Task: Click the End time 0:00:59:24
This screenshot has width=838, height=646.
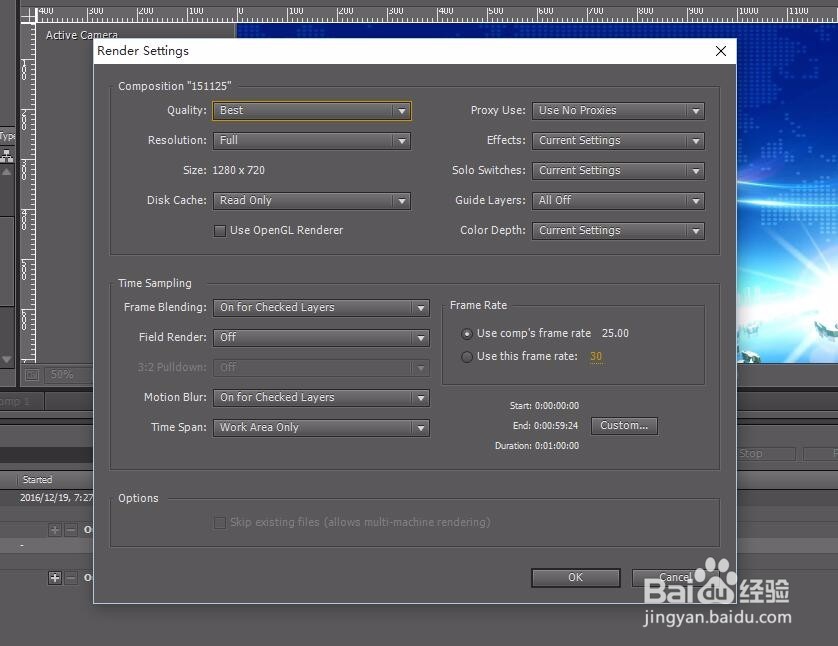Action: pos(556,426)
